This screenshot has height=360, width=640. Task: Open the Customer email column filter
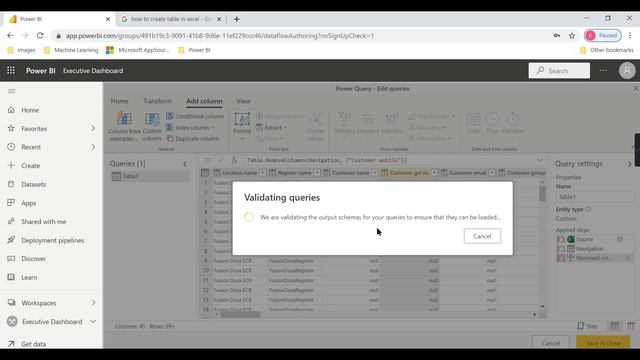[x=492, y=173]
